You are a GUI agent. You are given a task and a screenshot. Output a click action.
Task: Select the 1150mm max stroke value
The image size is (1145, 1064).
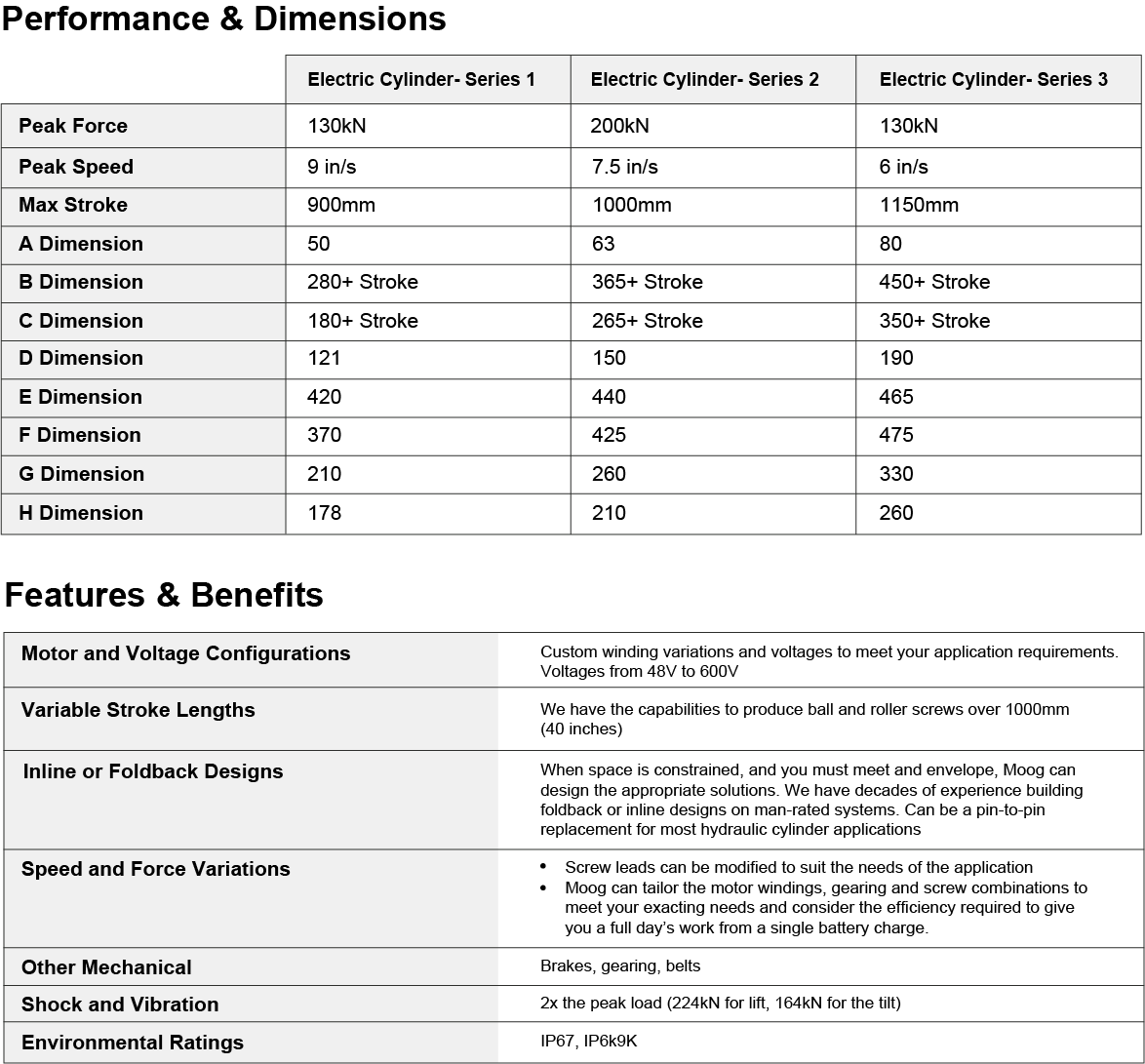(x=919, y=205)
